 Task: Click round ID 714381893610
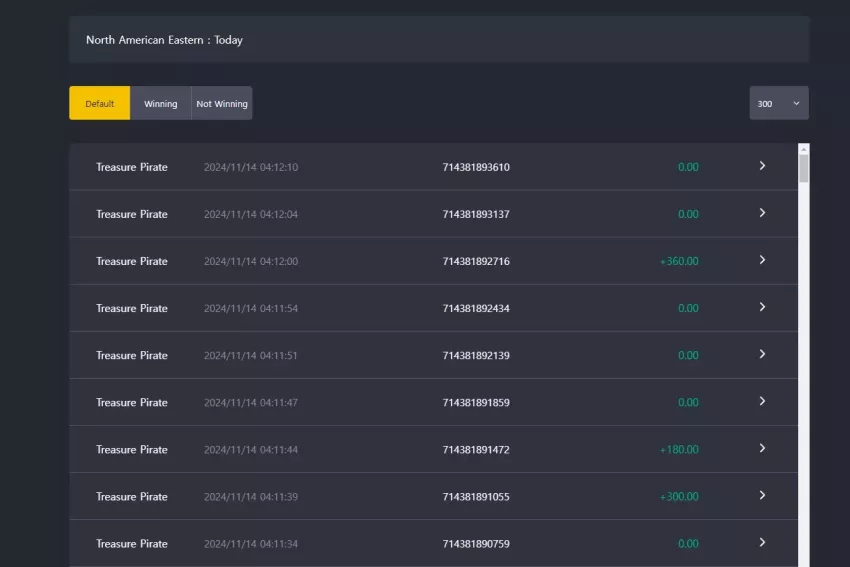tap(476, 167)
